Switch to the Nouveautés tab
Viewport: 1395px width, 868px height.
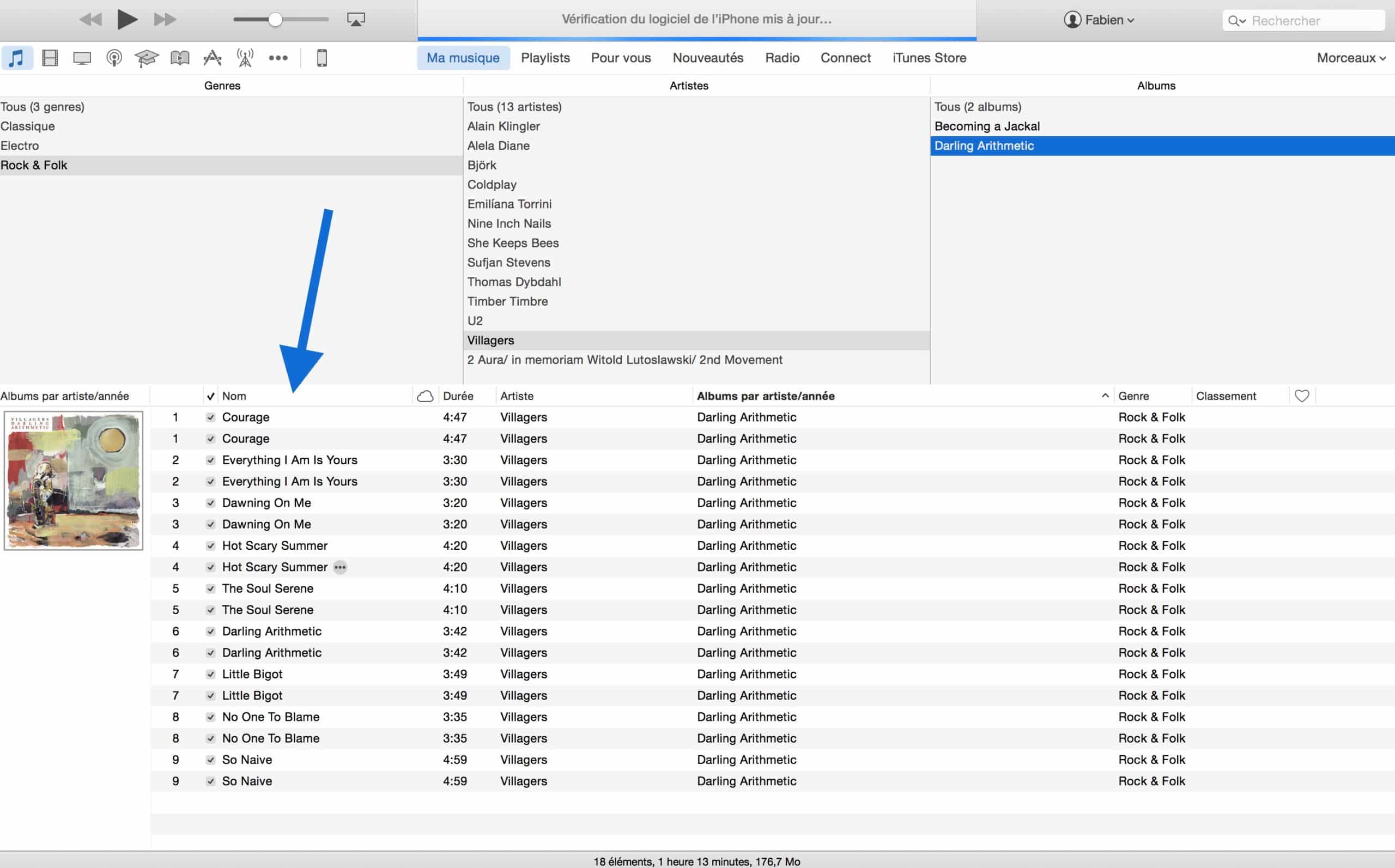tap(708, 58)
